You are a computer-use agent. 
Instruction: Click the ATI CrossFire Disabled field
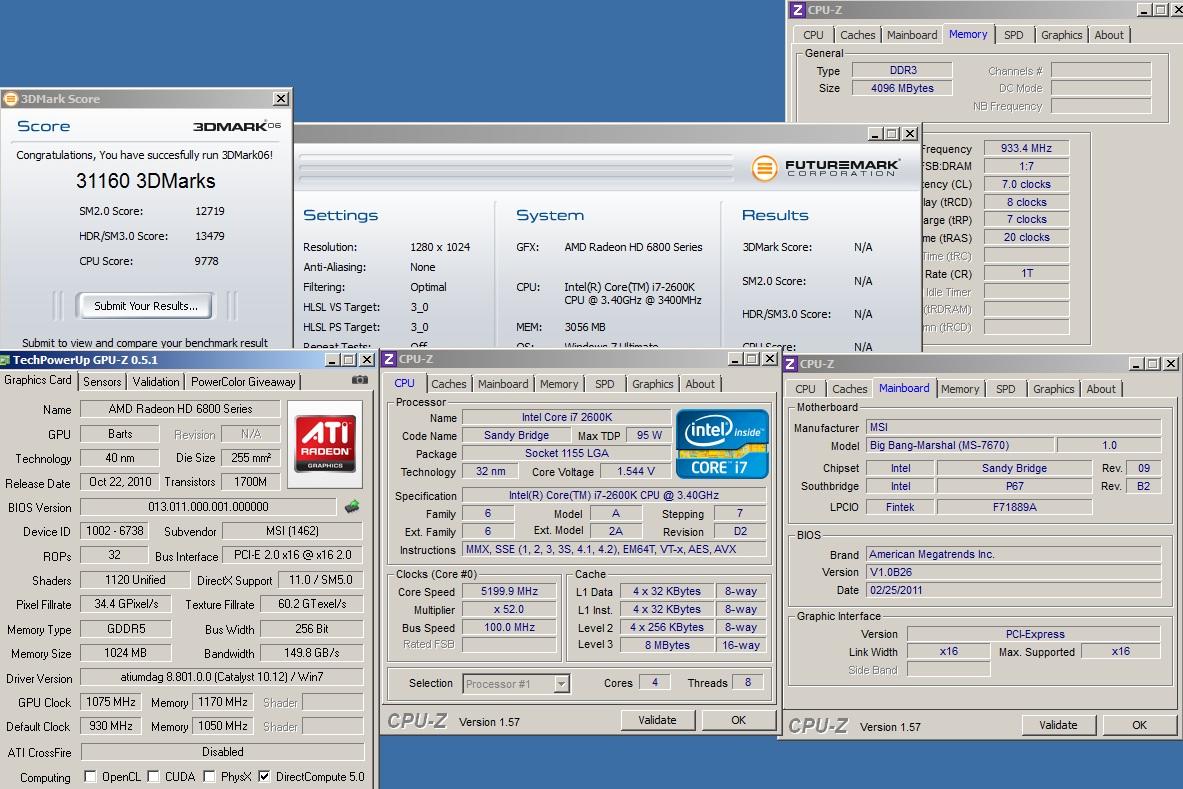point(223,752)
